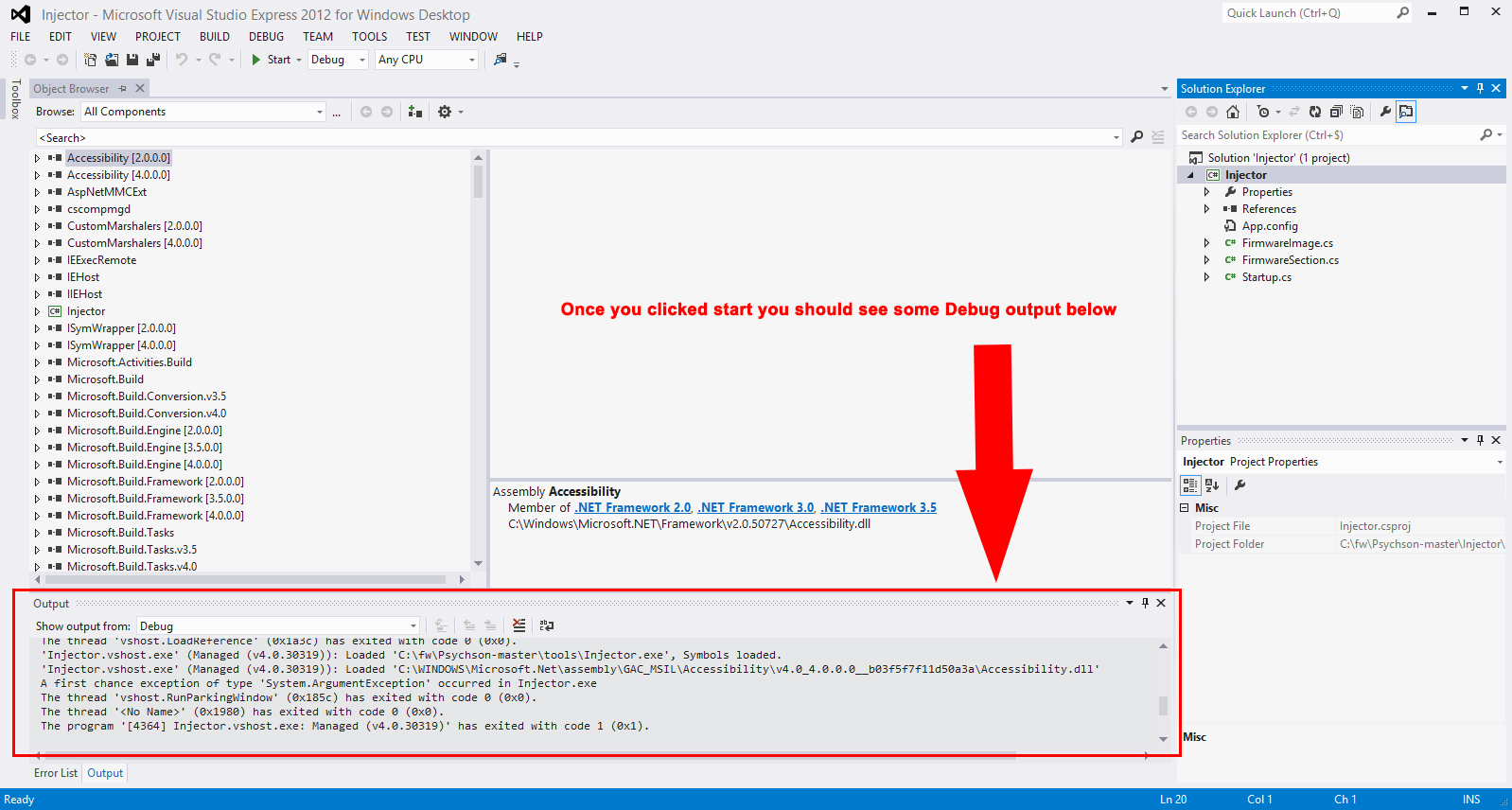The width and height of the screenshot is (1512, 810).
Task: Click the Undo toolbar icon
Action: [x=182, y=60]
